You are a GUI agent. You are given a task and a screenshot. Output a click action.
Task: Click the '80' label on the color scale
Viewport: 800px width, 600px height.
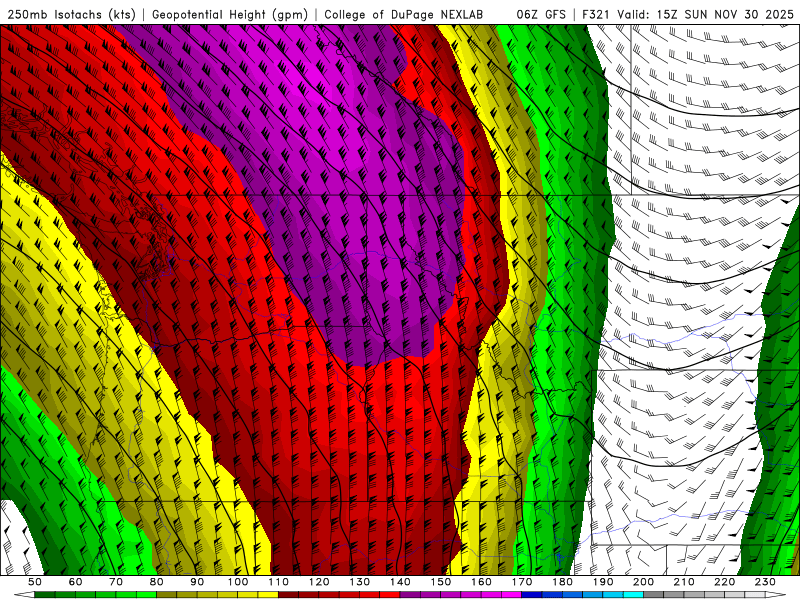point(157,582)
